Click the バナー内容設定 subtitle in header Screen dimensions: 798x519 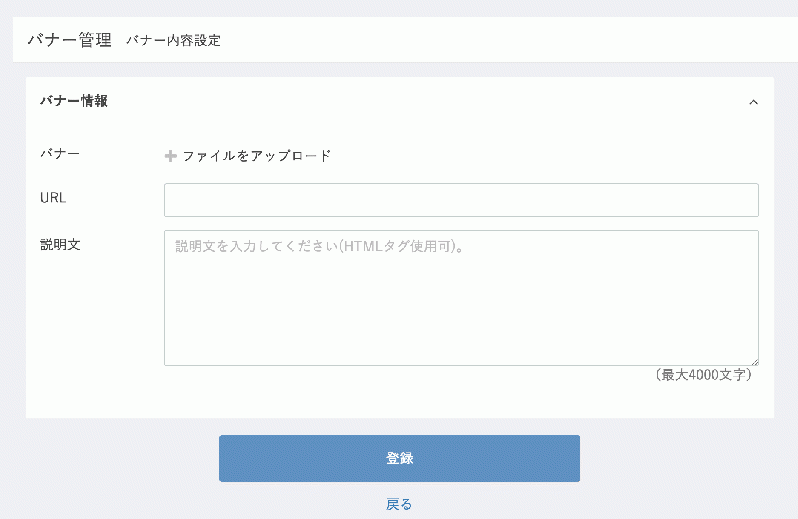pyautogui.click(x=173, y=40)
